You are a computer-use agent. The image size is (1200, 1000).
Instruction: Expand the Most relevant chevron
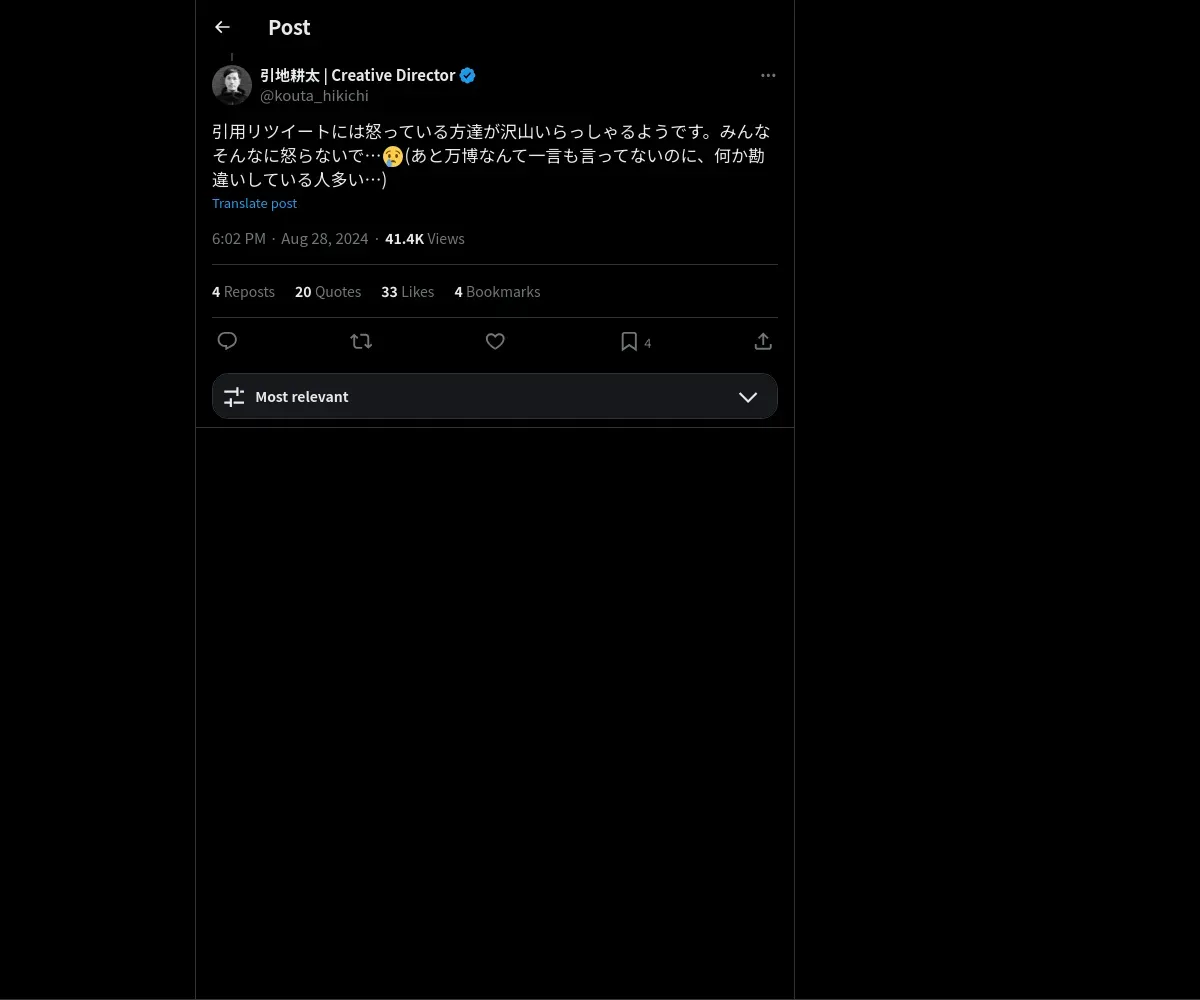point(748,397)
